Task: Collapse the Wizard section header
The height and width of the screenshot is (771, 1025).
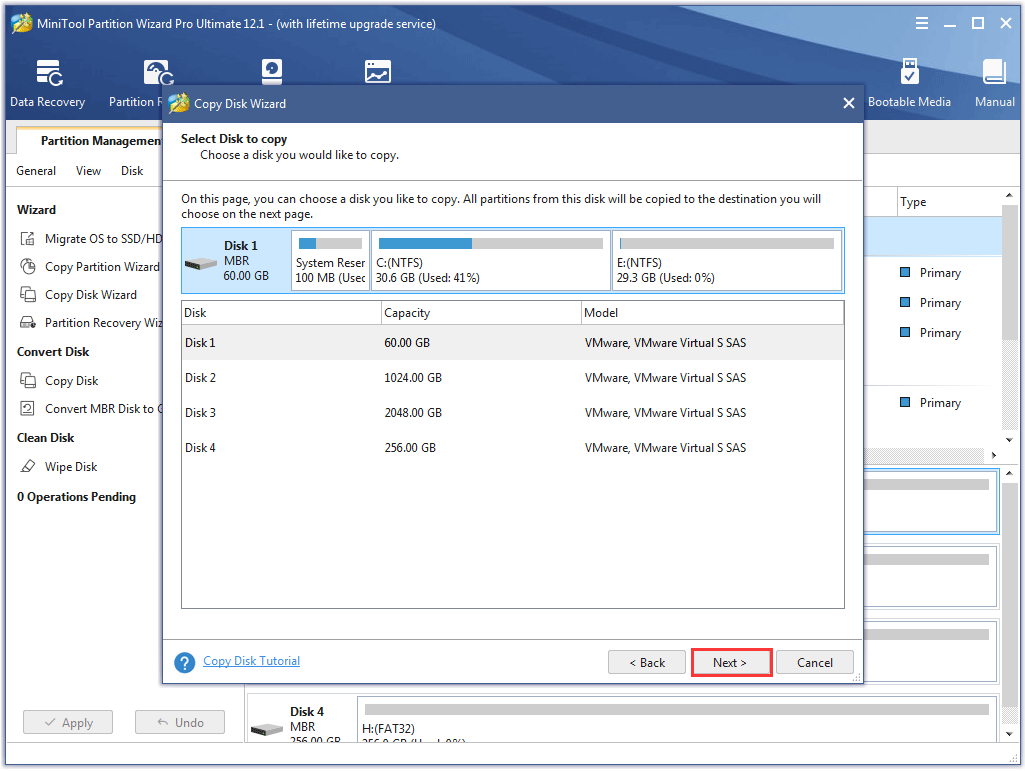Action: tap(37, 210)
